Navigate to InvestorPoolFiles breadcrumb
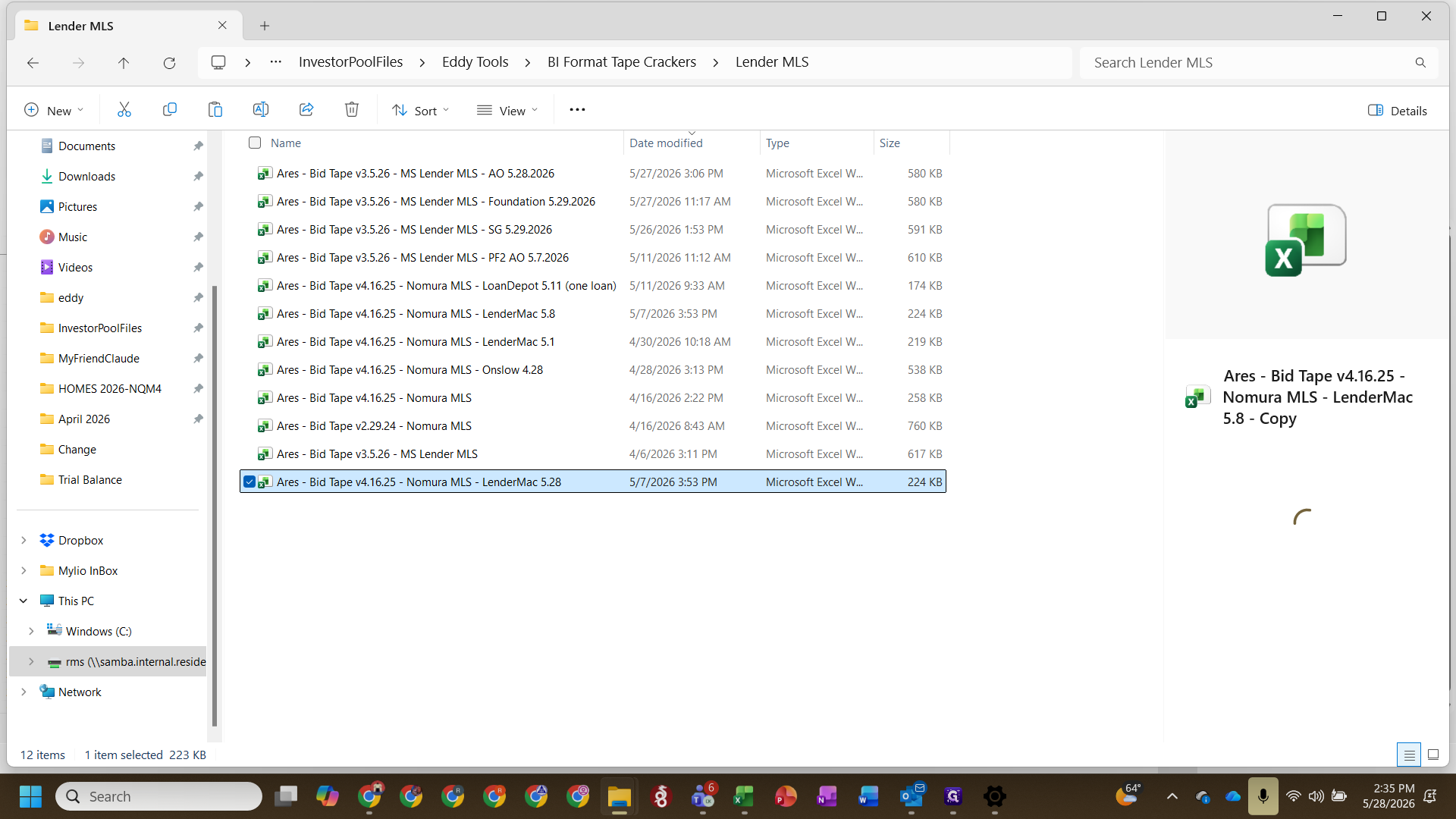This screenshot has width=1456, height=819. point(350,62)
